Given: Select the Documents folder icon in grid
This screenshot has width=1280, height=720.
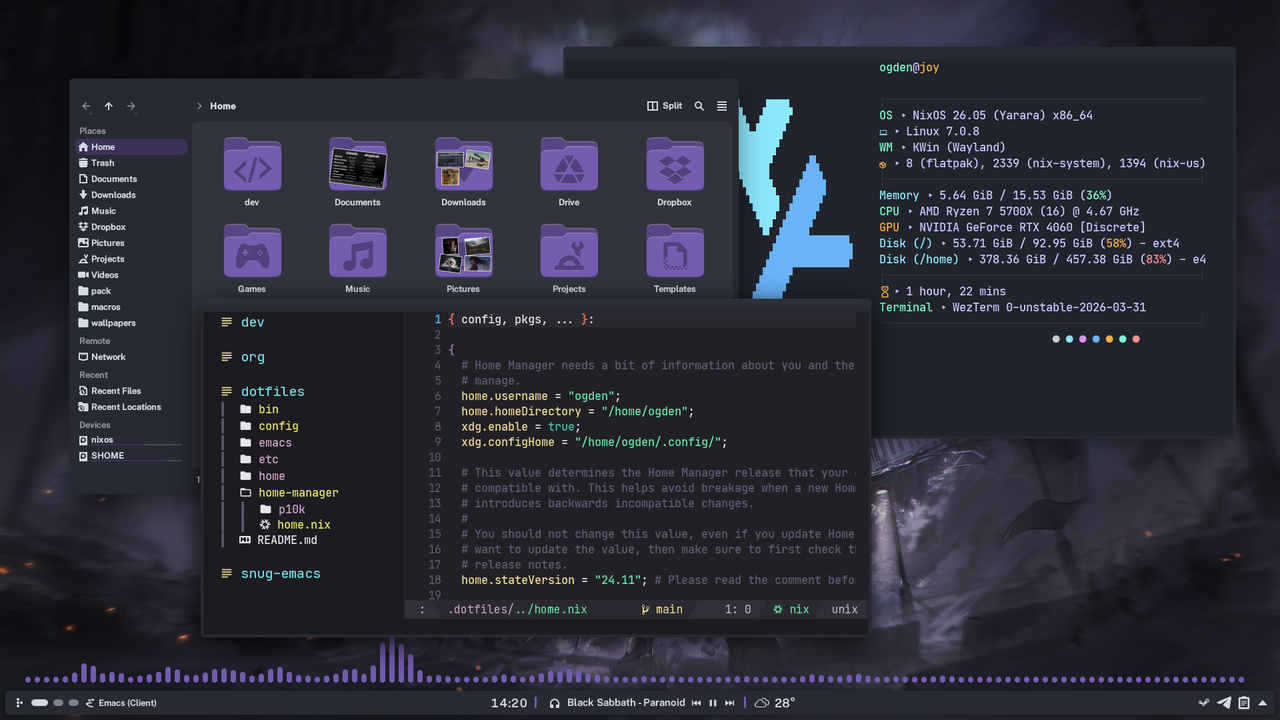Looking at the screenshot, I should (x=358, y=165).
